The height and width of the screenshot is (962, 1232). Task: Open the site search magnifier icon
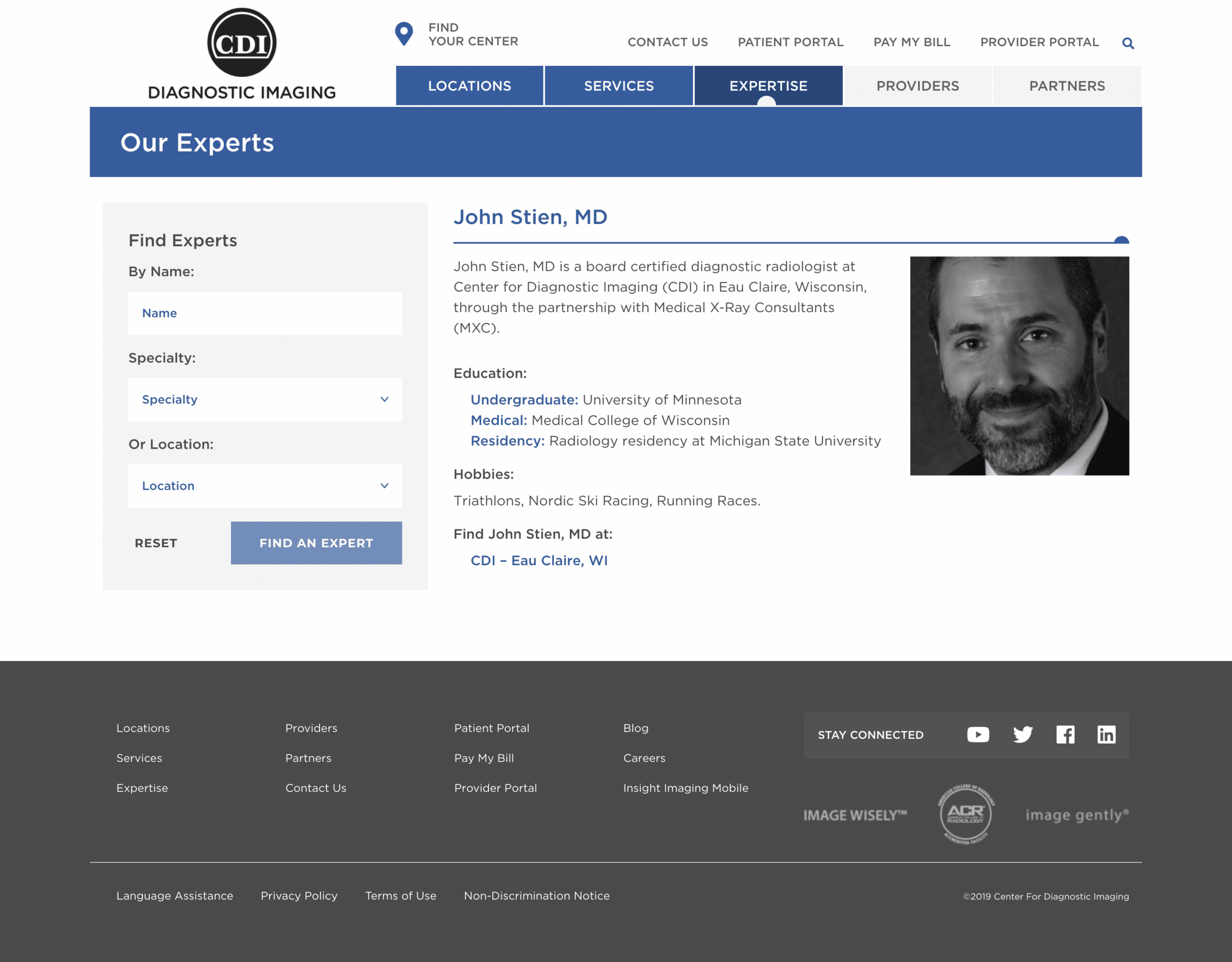pyautogui.click(x=1128, y=43)
